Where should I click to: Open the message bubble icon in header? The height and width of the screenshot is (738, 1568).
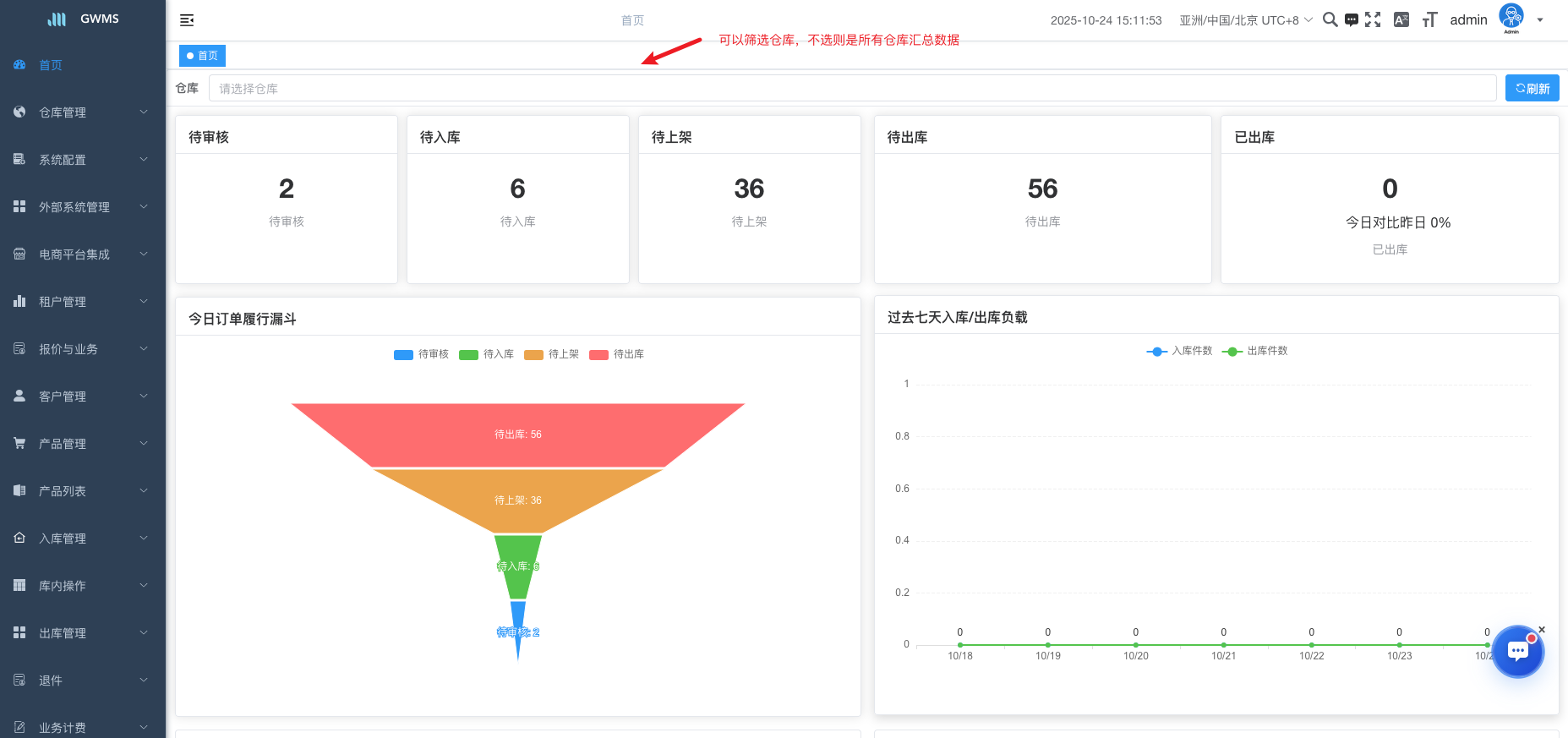pyautogui.click(x=1352, y=20)
